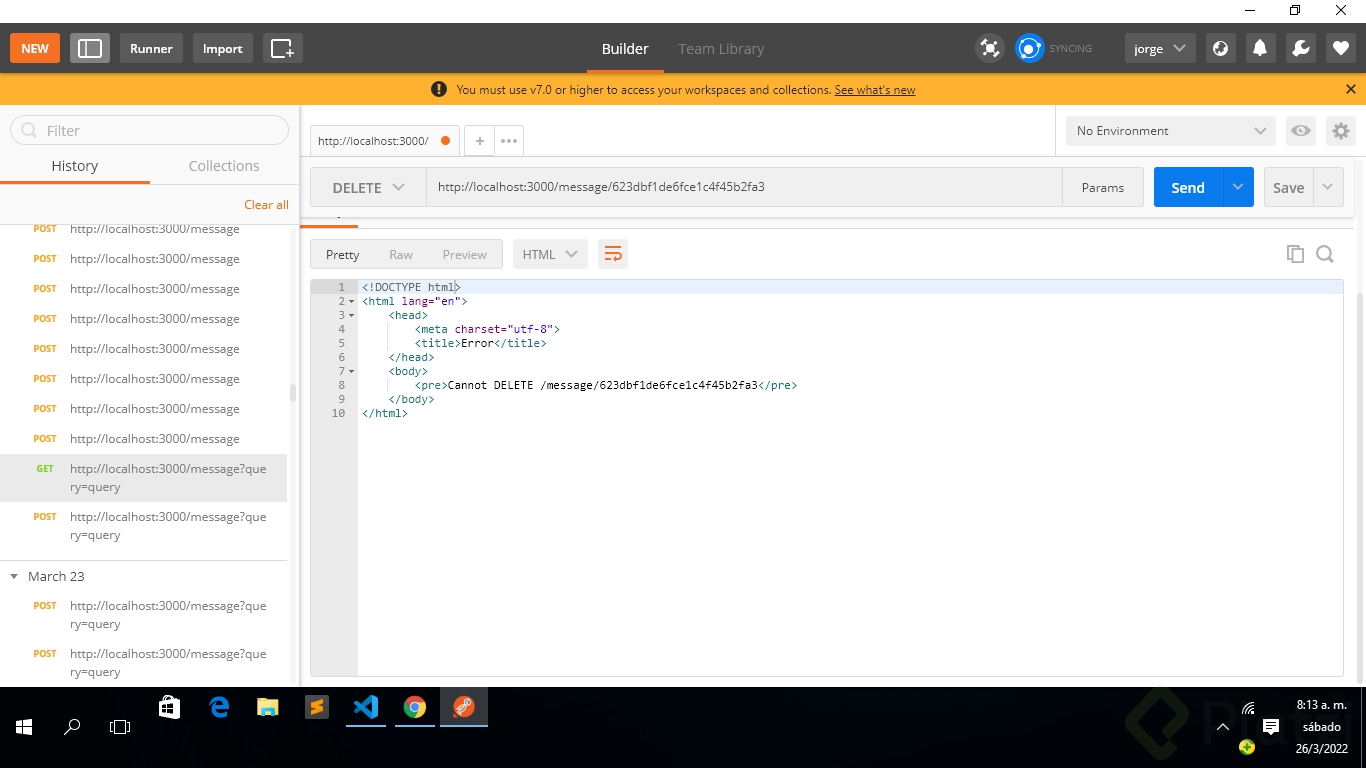Search the response body magnifier icon
This screenshot has width=1366, height=768.
point(1325,254)
